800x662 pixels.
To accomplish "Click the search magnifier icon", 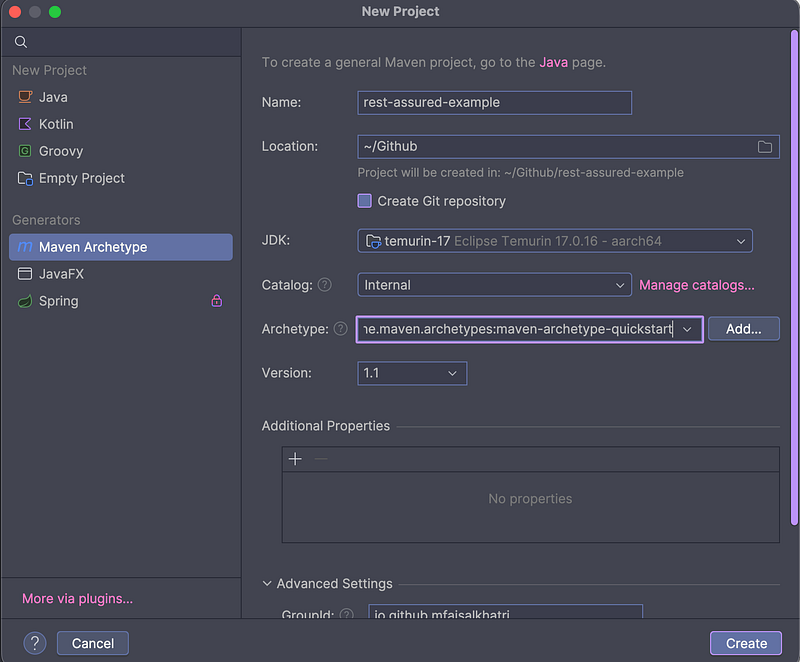I will 20,42.
